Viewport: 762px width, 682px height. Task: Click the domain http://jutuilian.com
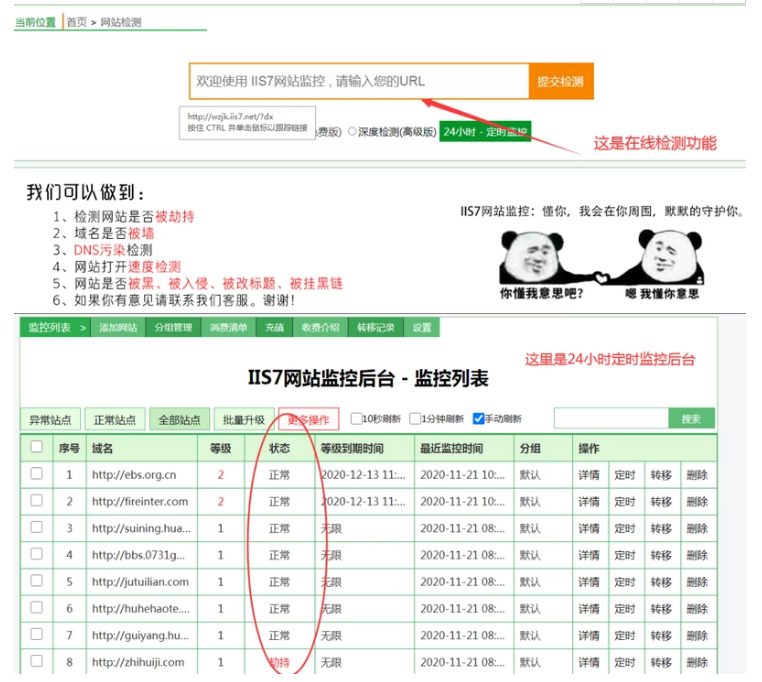(x=140, y=581)
